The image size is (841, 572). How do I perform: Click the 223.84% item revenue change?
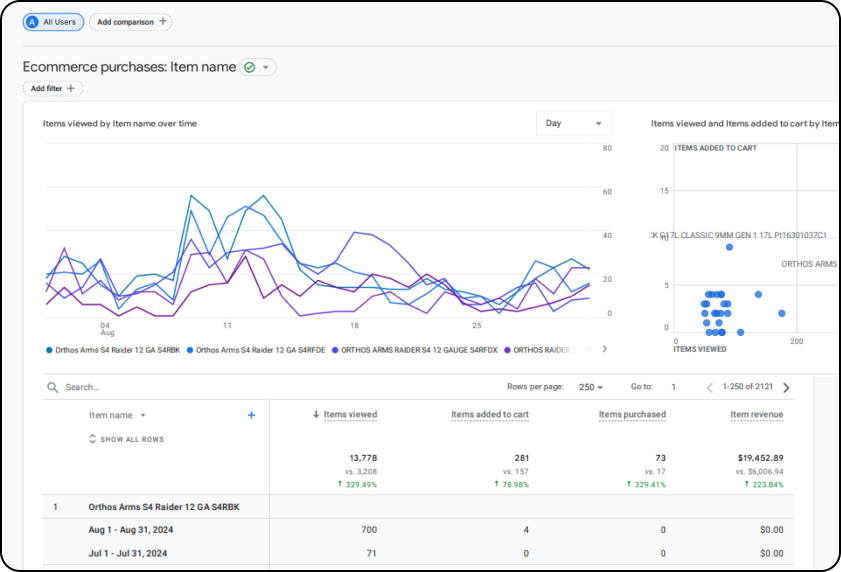click(x=764, y=485)
